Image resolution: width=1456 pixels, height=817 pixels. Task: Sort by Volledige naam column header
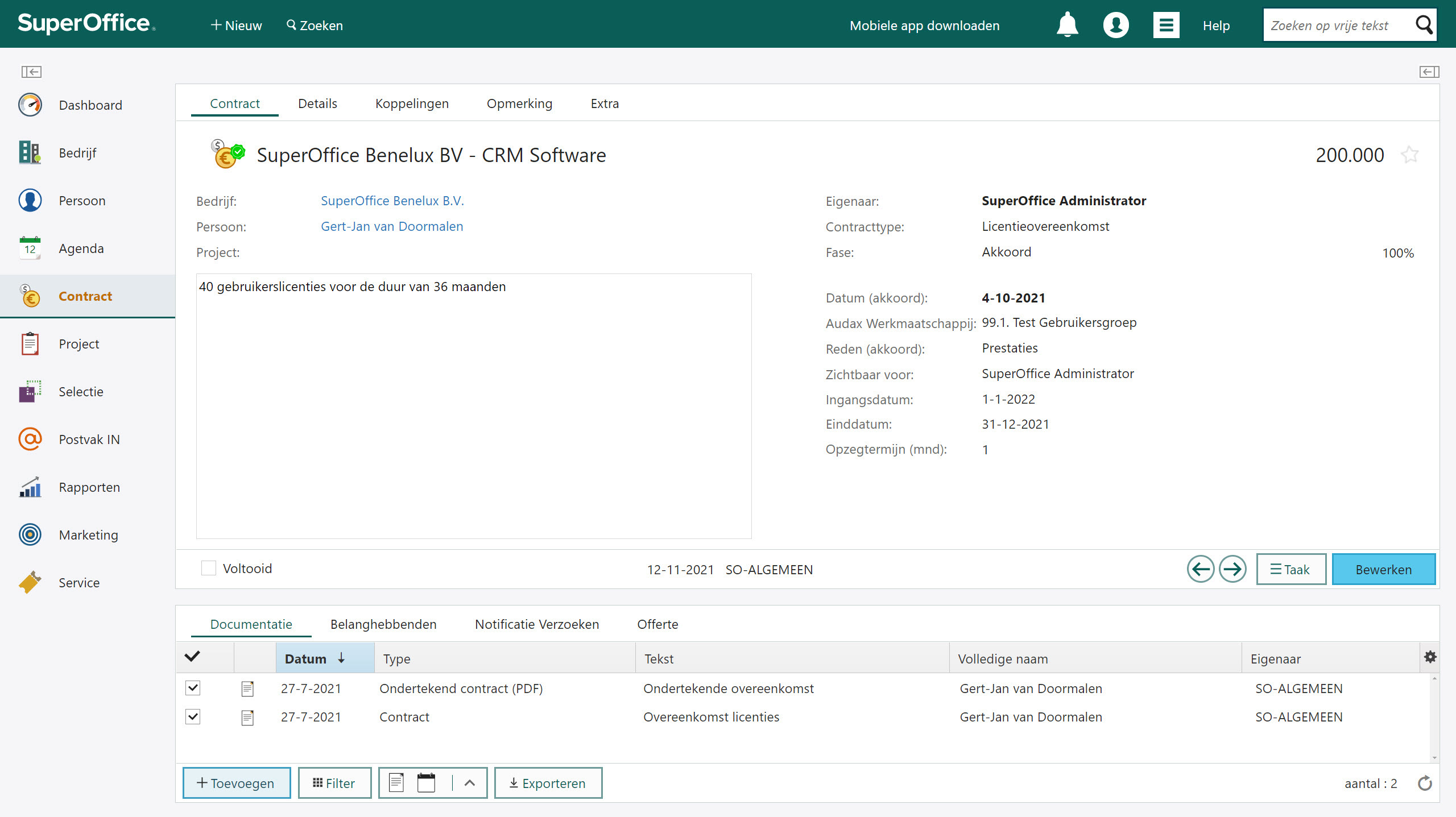pos(1095,658)
